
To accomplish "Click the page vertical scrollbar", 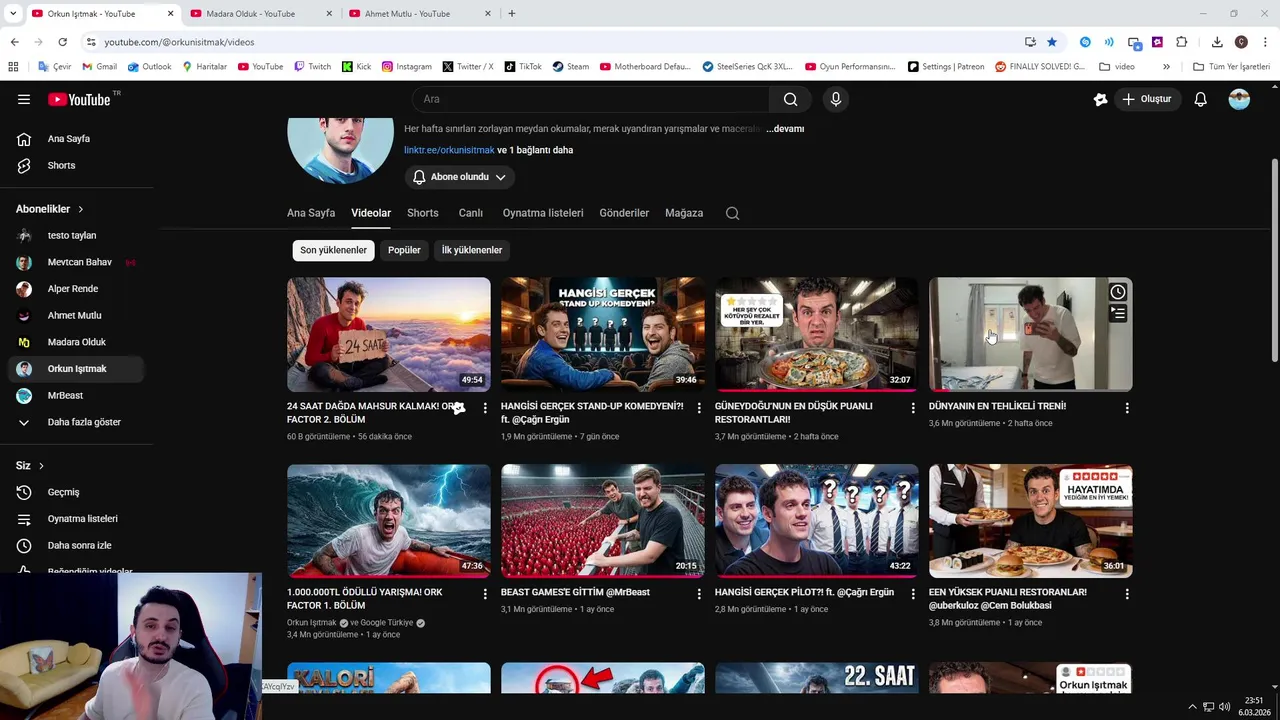I will pyautogui.click(x=1274, y=260).
